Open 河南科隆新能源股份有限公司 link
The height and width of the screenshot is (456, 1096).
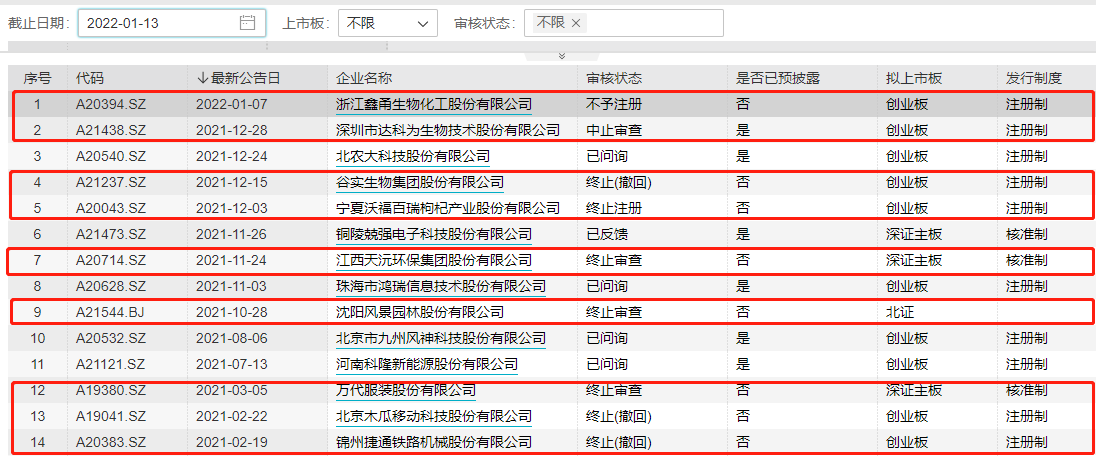click(x=427, y=364)
